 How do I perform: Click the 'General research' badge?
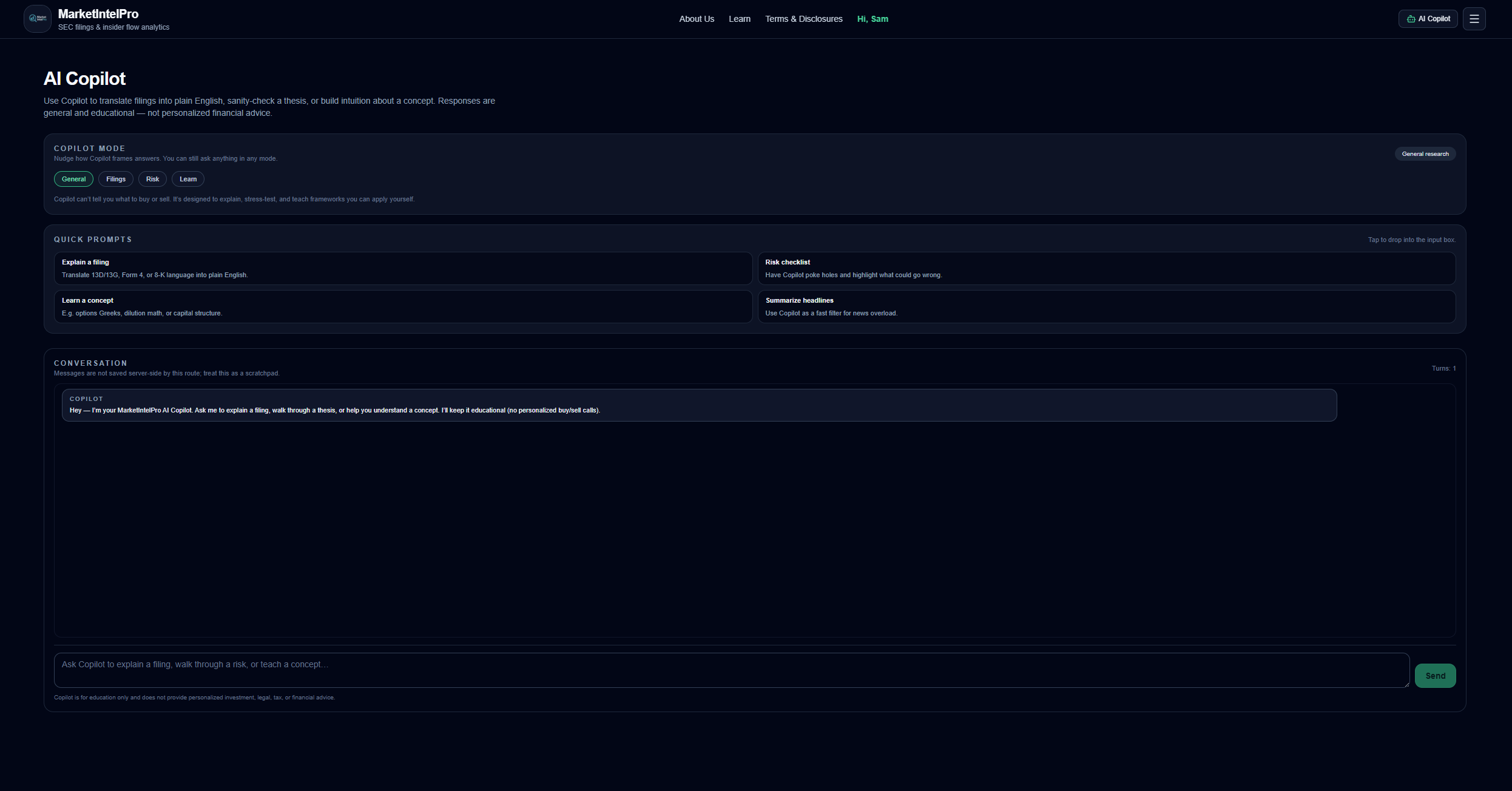click(x=1425, y=153)
